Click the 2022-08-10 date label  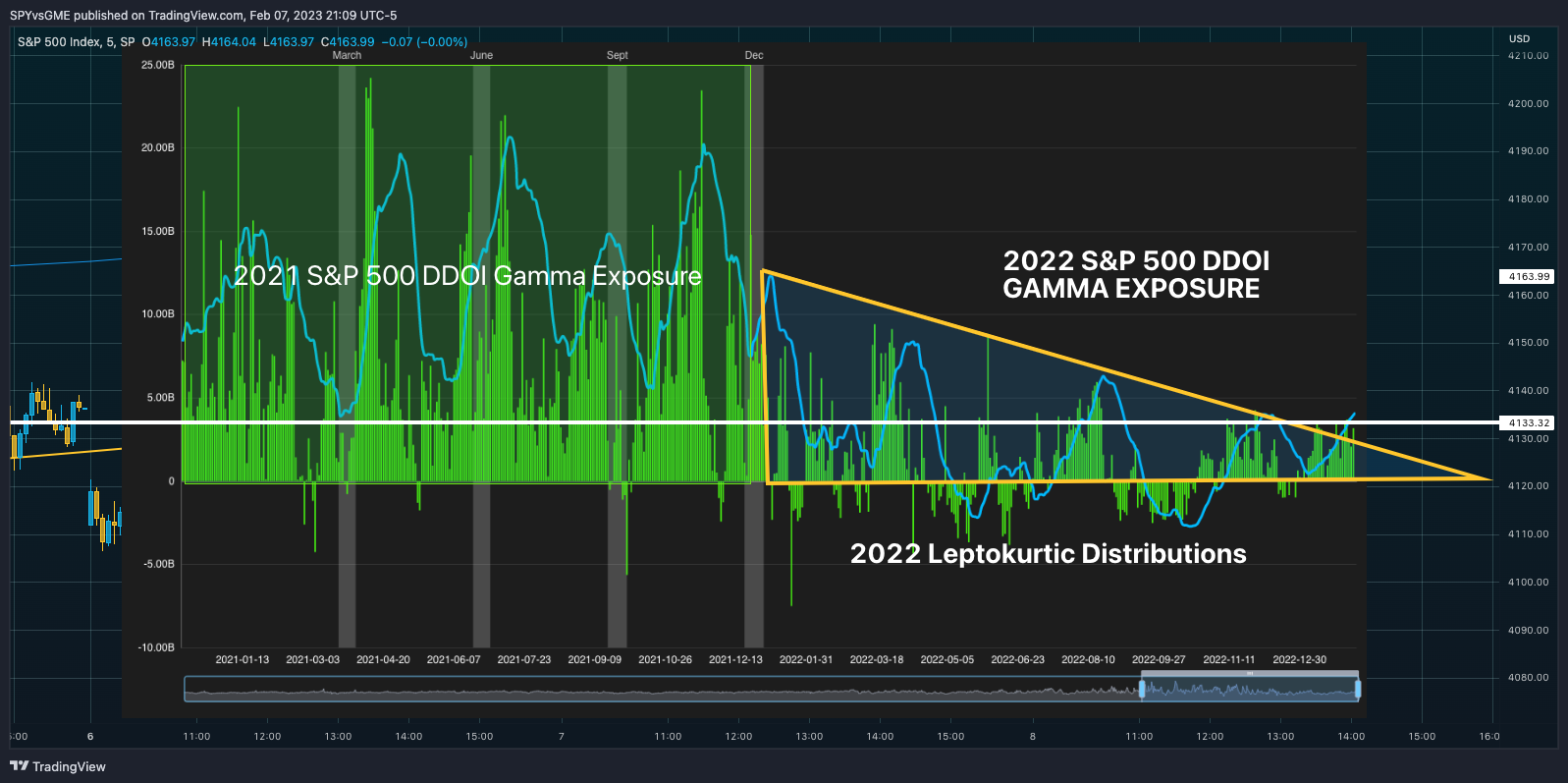coord(1088,659)
